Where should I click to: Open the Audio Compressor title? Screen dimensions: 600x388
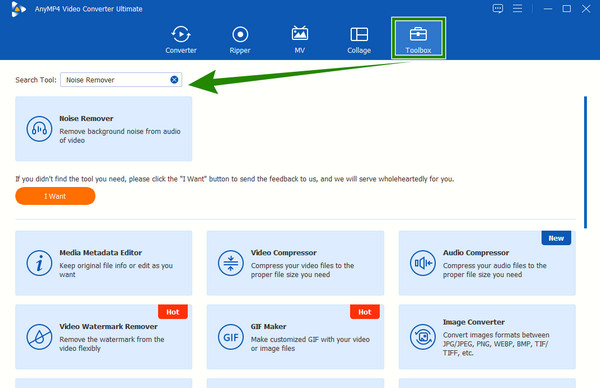(476, 253)
